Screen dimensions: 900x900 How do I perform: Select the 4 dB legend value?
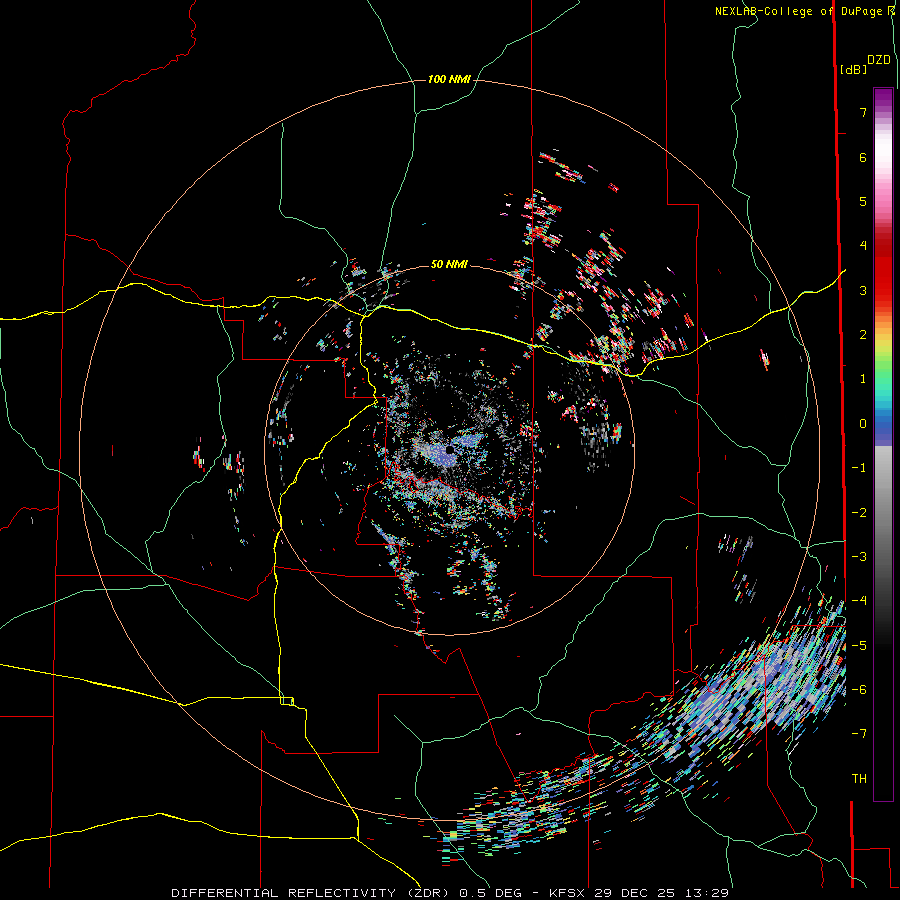click(x=863, y=246)
